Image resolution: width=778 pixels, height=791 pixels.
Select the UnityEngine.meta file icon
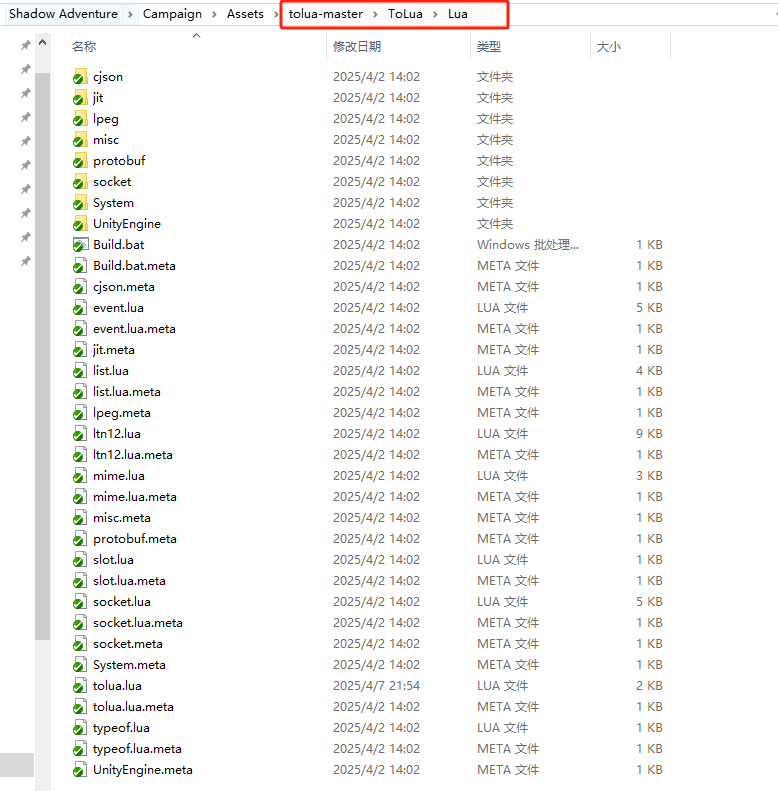pyautogui.click(x=80, y=770)
